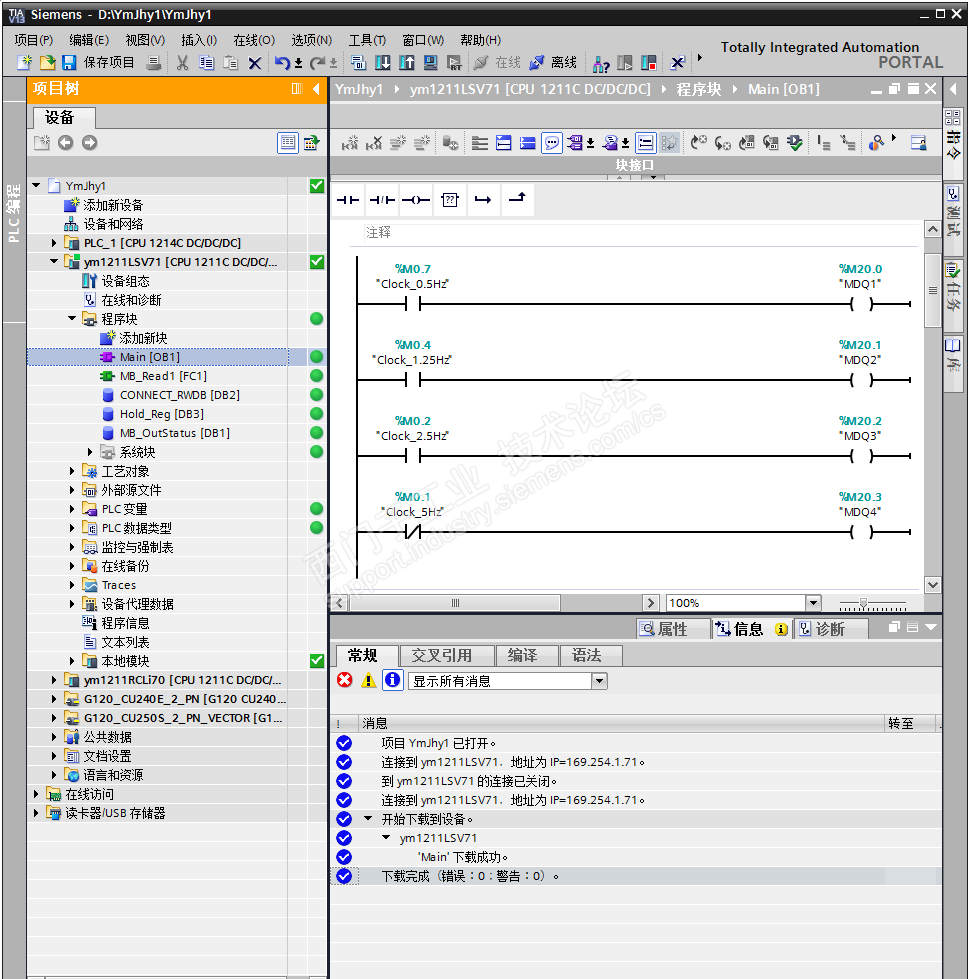Toggle error messages filter icon

pos(345,680)
